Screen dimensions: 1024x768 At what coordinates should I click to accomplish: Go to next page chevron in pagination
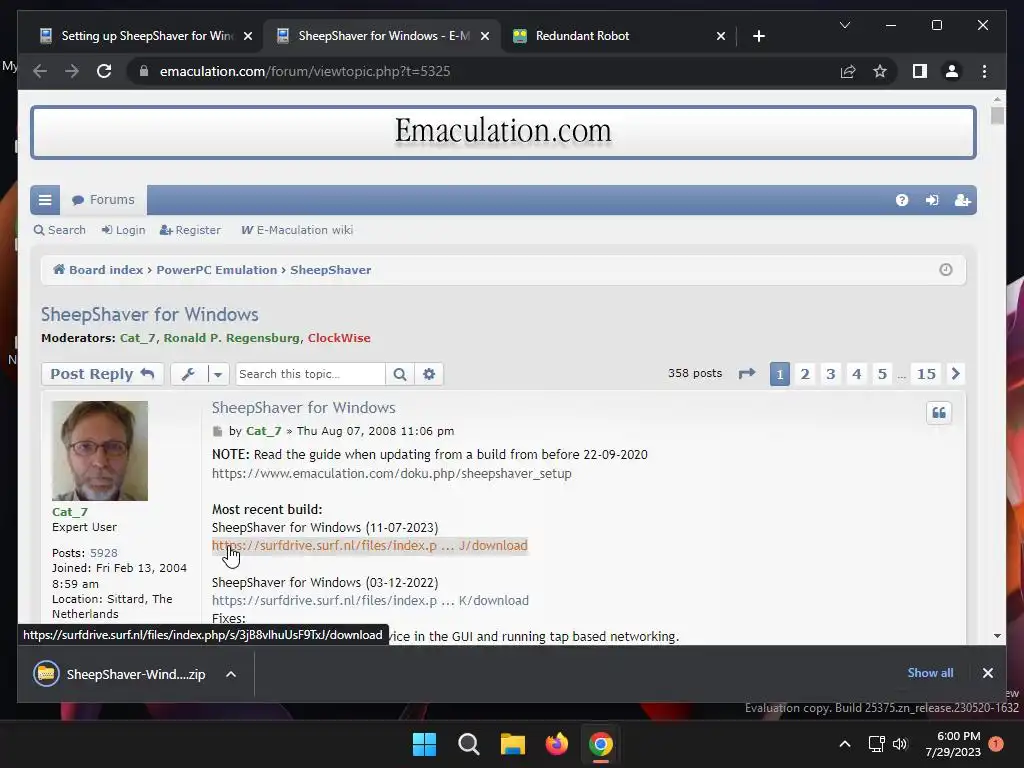tap(956, 374)
